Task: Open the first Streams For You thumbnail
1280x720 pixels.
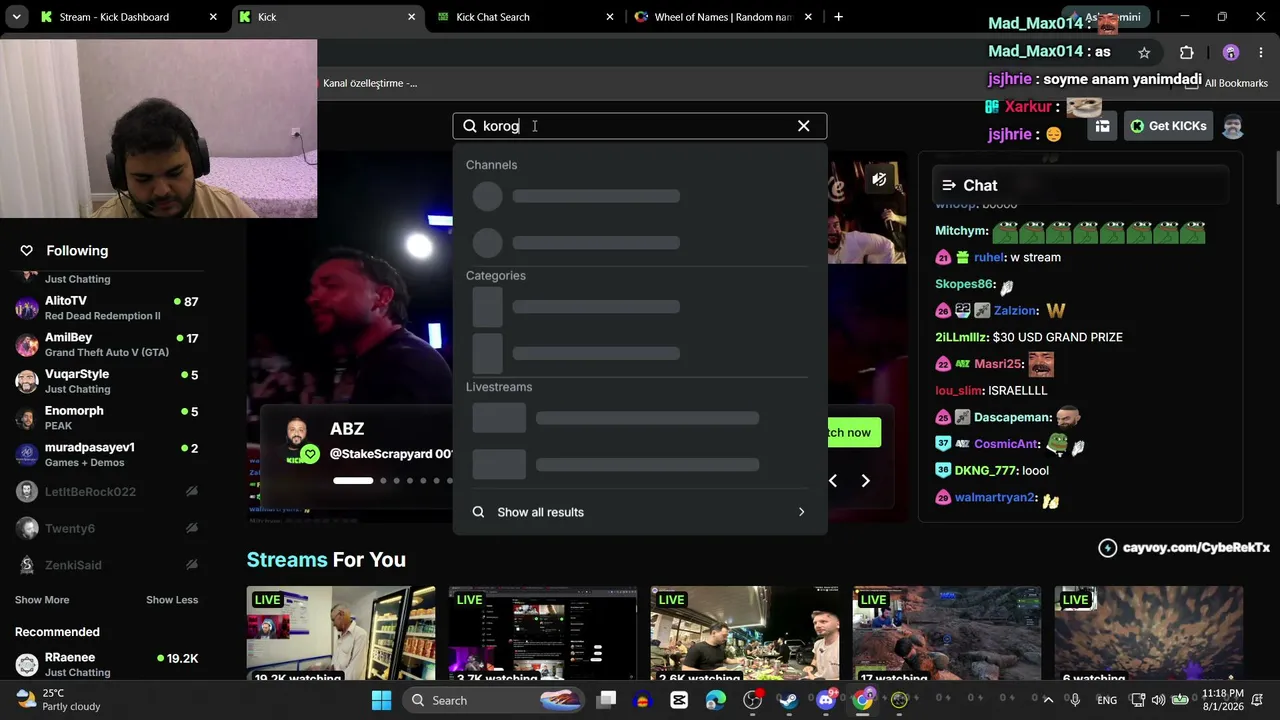Action: [x=341, y=633]
